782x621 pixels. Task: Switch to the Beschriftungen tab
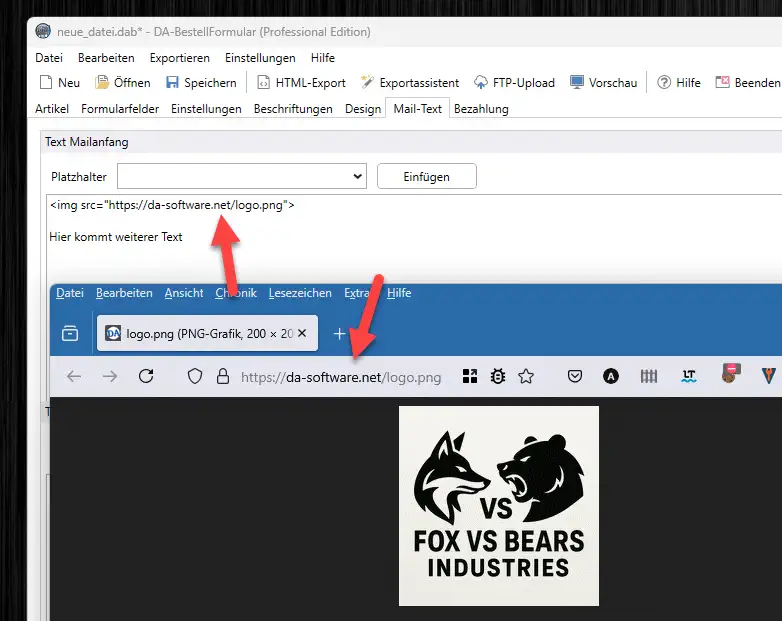click(x=293, y=109)
